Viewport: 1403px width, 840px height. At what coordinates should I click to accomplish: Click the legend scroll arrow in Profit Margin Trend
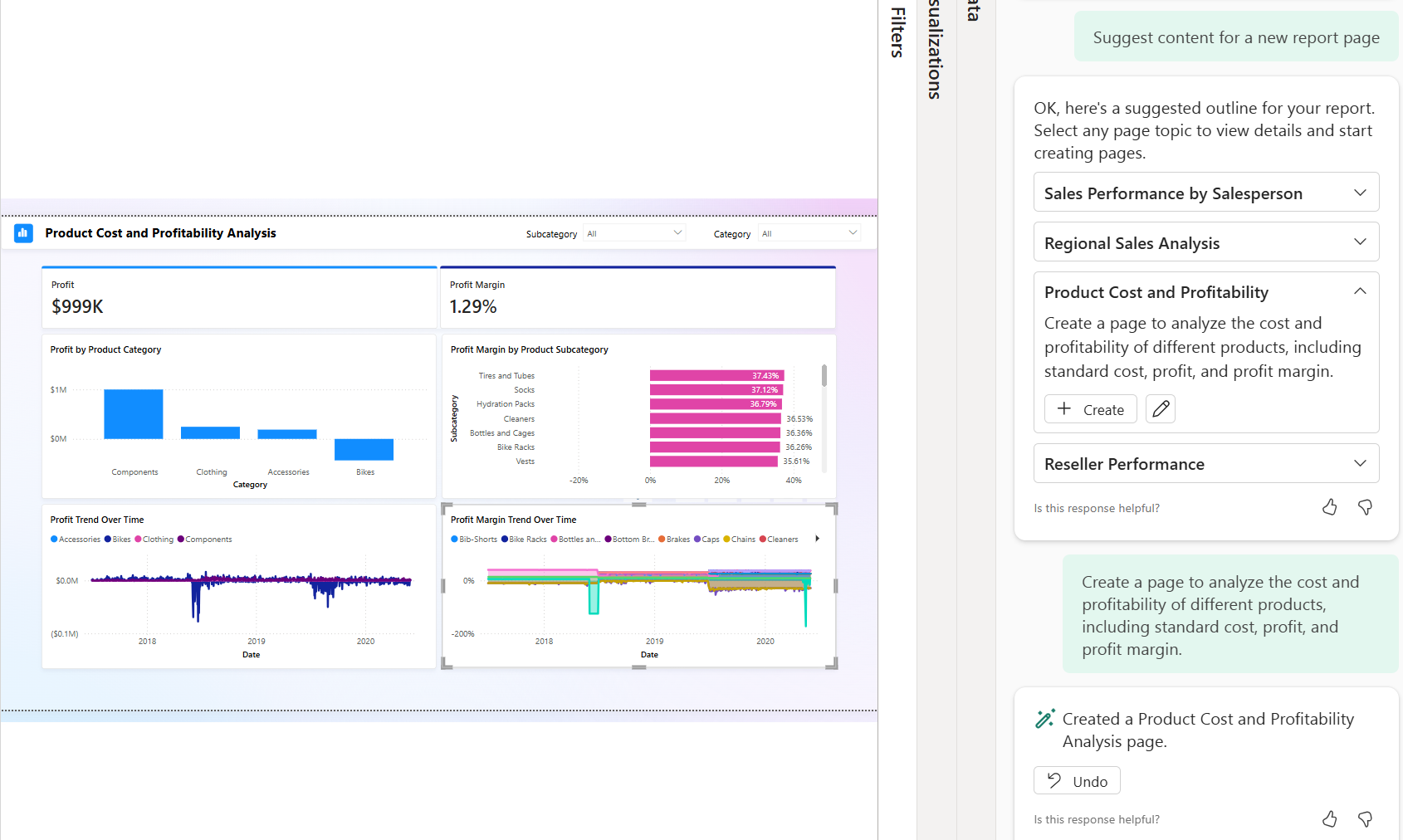coord(818,539)
